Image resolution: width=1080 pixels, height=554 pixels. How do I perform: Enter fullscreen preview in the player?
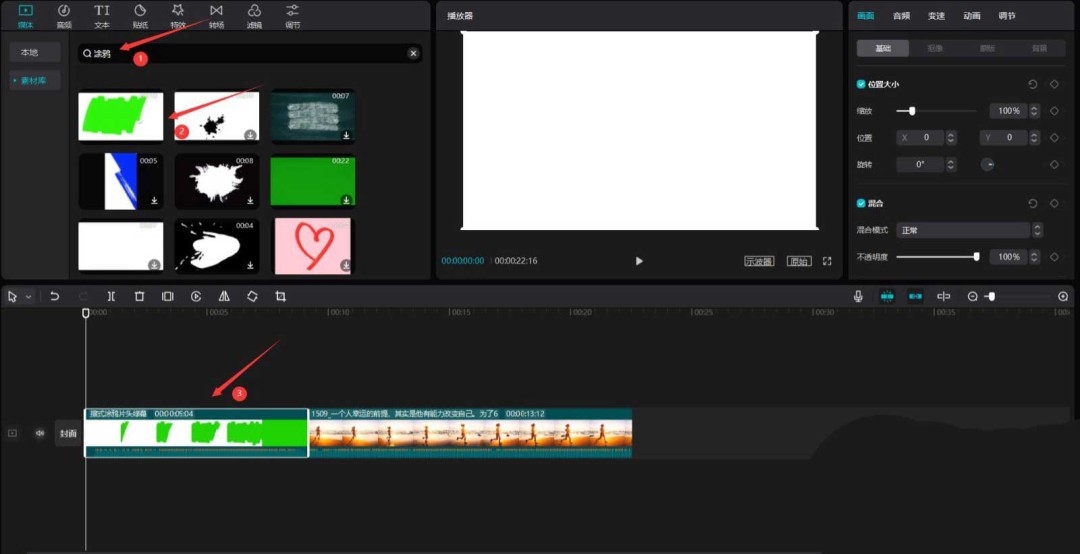tap(827, 261)
